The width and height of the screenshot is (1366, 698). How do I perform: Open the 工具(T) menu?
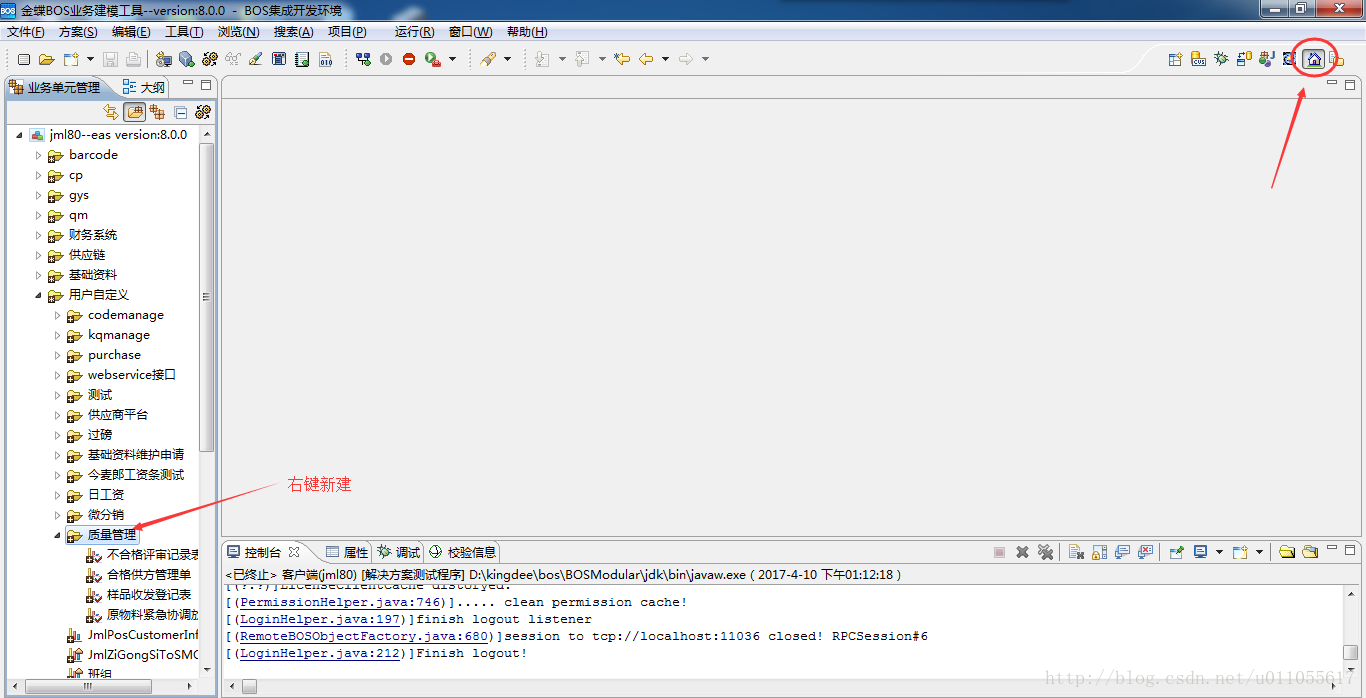coord(184,32)
